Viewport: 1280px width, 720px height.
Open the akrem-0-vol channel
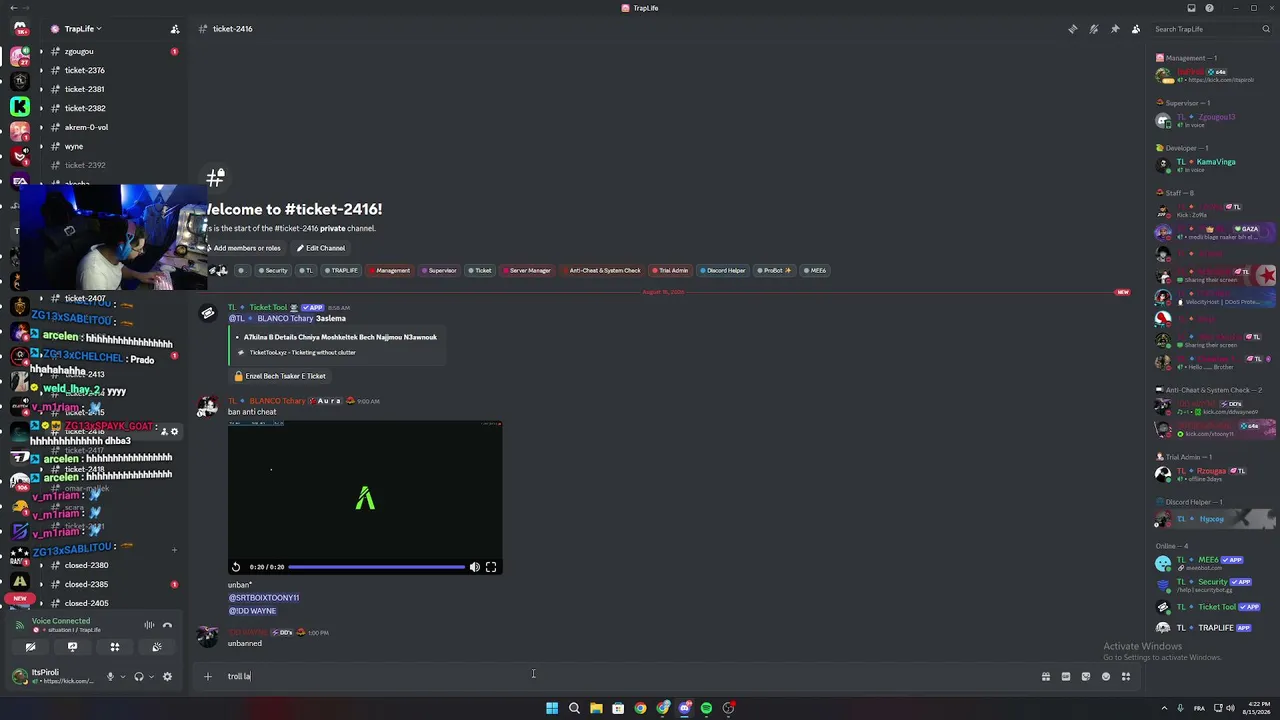(86, 127)
